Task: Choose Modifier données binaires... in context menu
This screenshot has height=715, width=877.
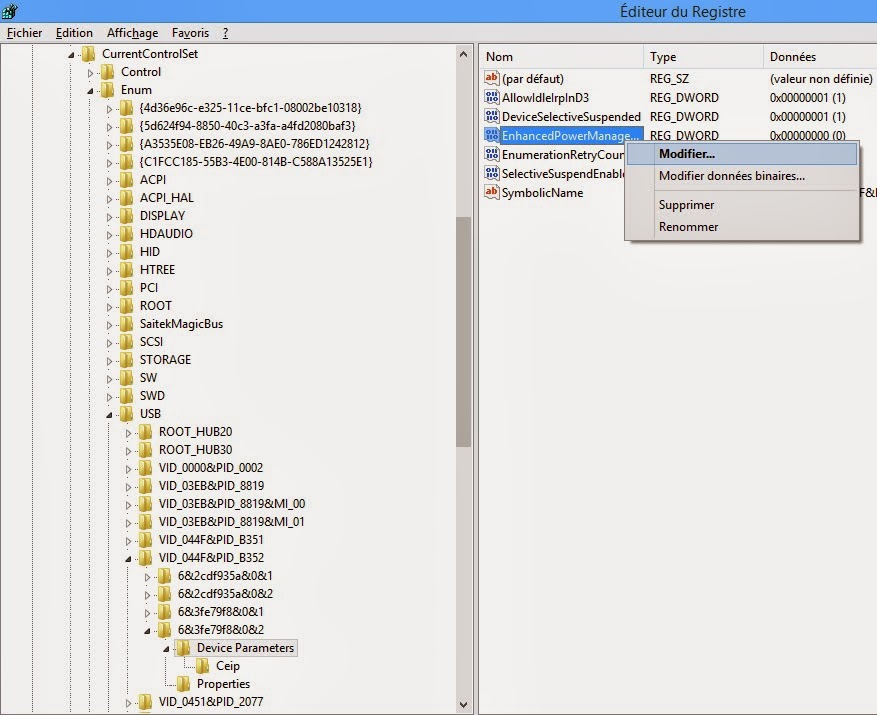Action: 742,176
